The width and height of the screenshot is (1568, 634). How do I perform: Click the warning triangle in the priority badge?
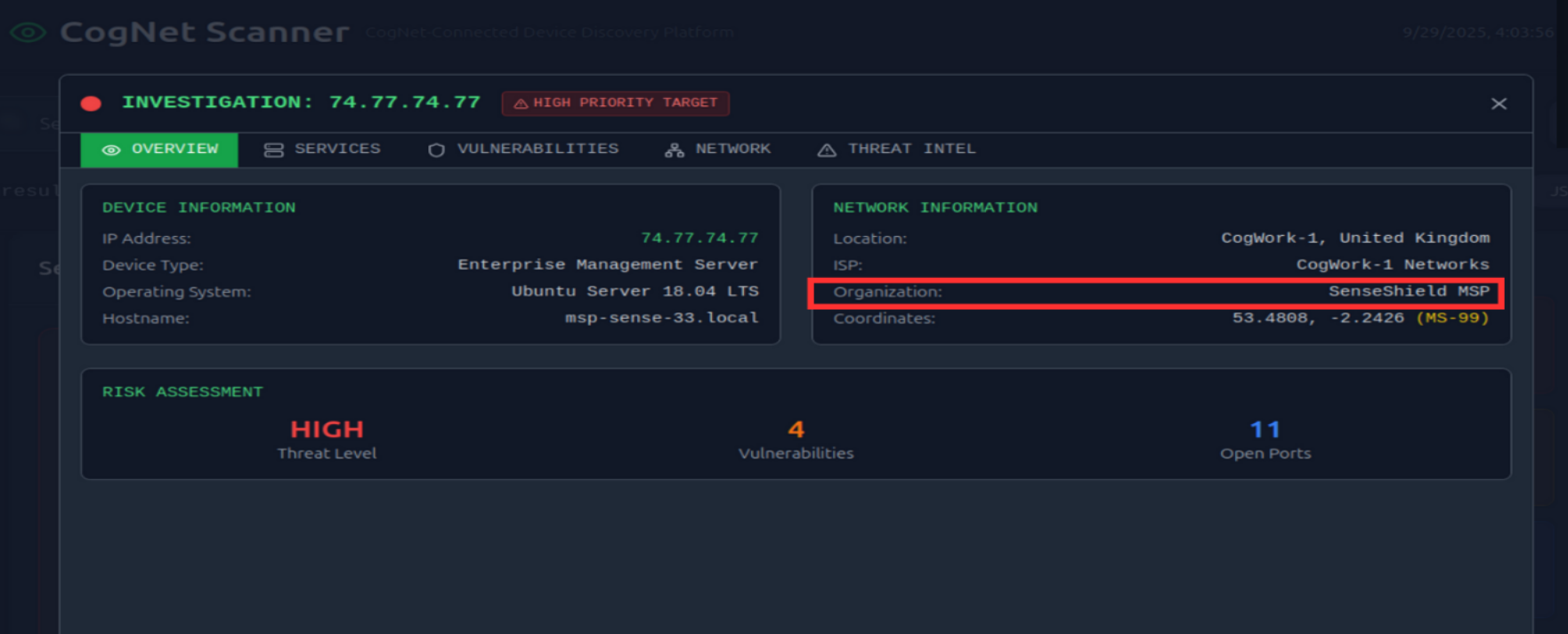coord(521,103)
